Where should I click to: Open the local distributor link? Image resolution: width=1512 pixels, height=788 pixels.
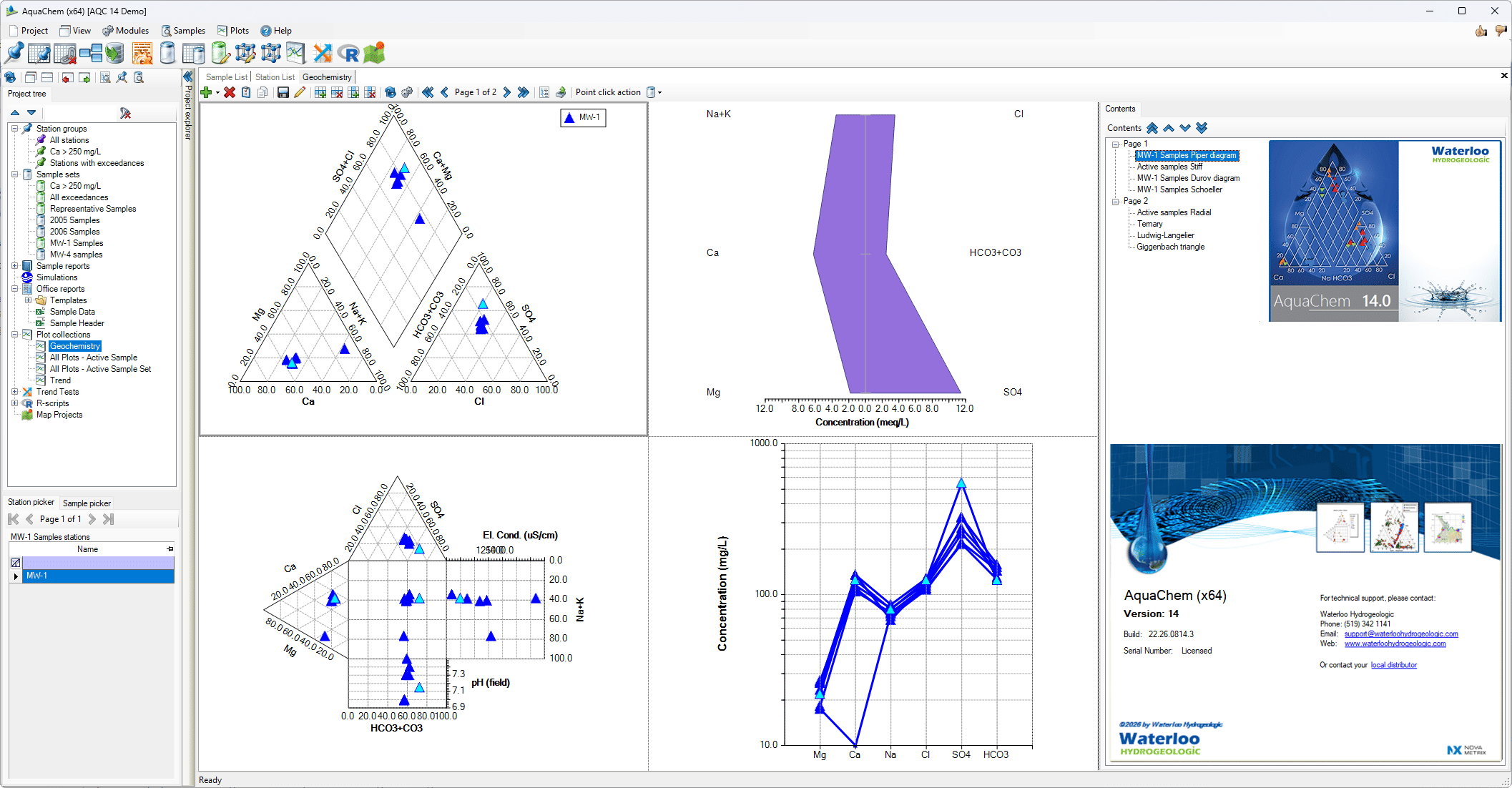point(1393,665)
